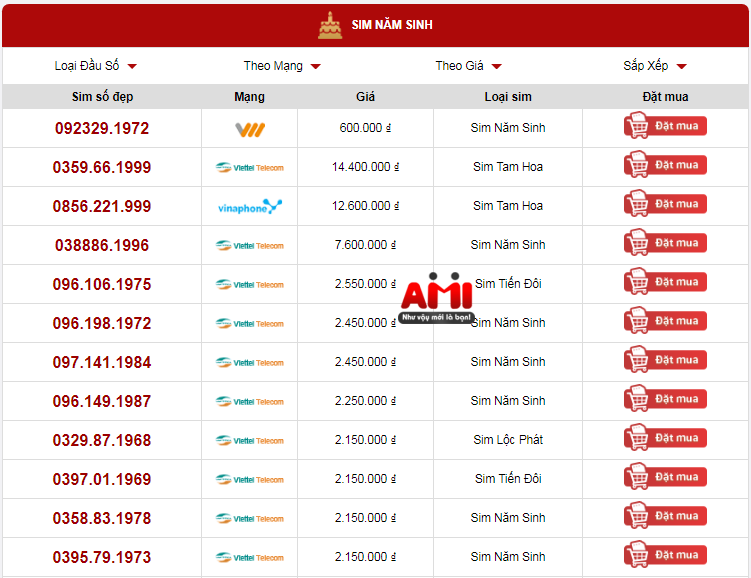
Task: Order sim 0329.87.1968
Action: [665, 437]
